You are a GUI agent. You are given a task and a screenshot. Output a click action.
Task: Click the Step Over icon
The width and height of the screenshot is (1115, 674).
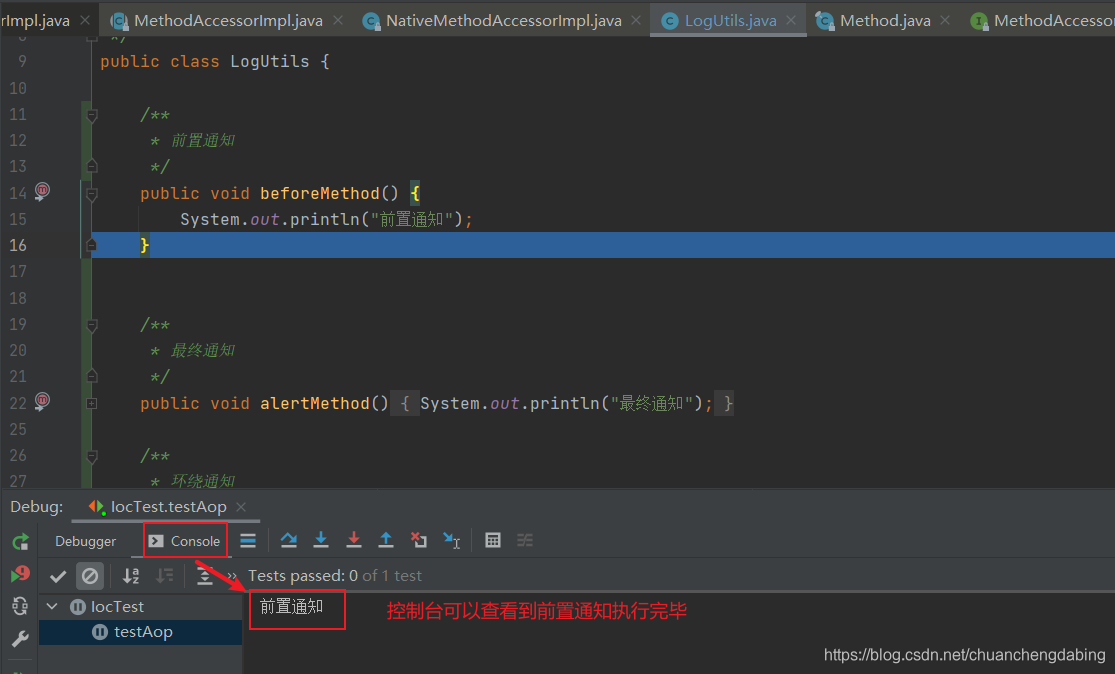(289, 540)
